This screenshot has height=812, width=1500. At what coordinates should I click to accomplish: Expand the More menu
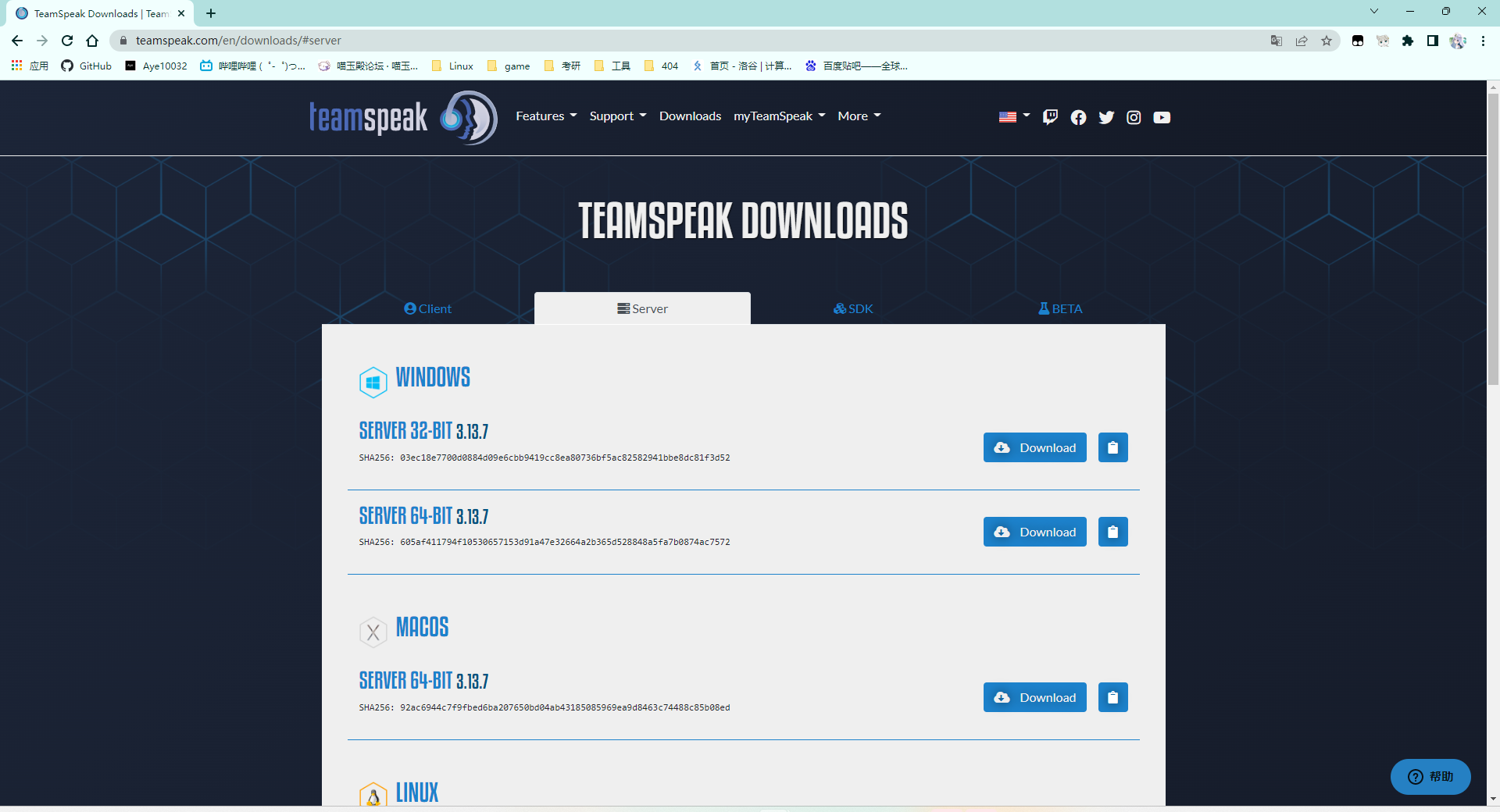click(x=859, y=116)
